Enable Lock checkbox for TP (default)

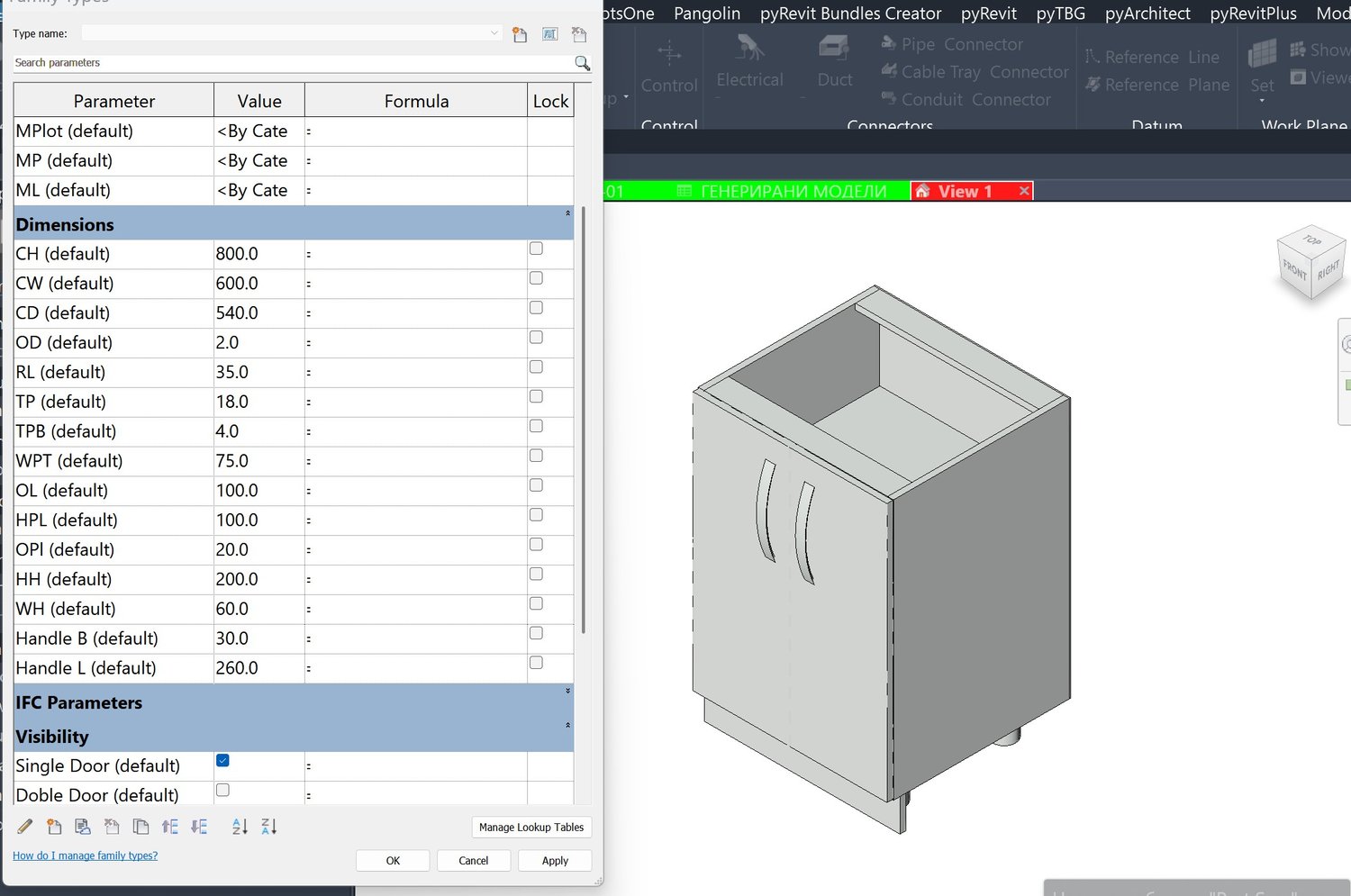pos(536,396)
